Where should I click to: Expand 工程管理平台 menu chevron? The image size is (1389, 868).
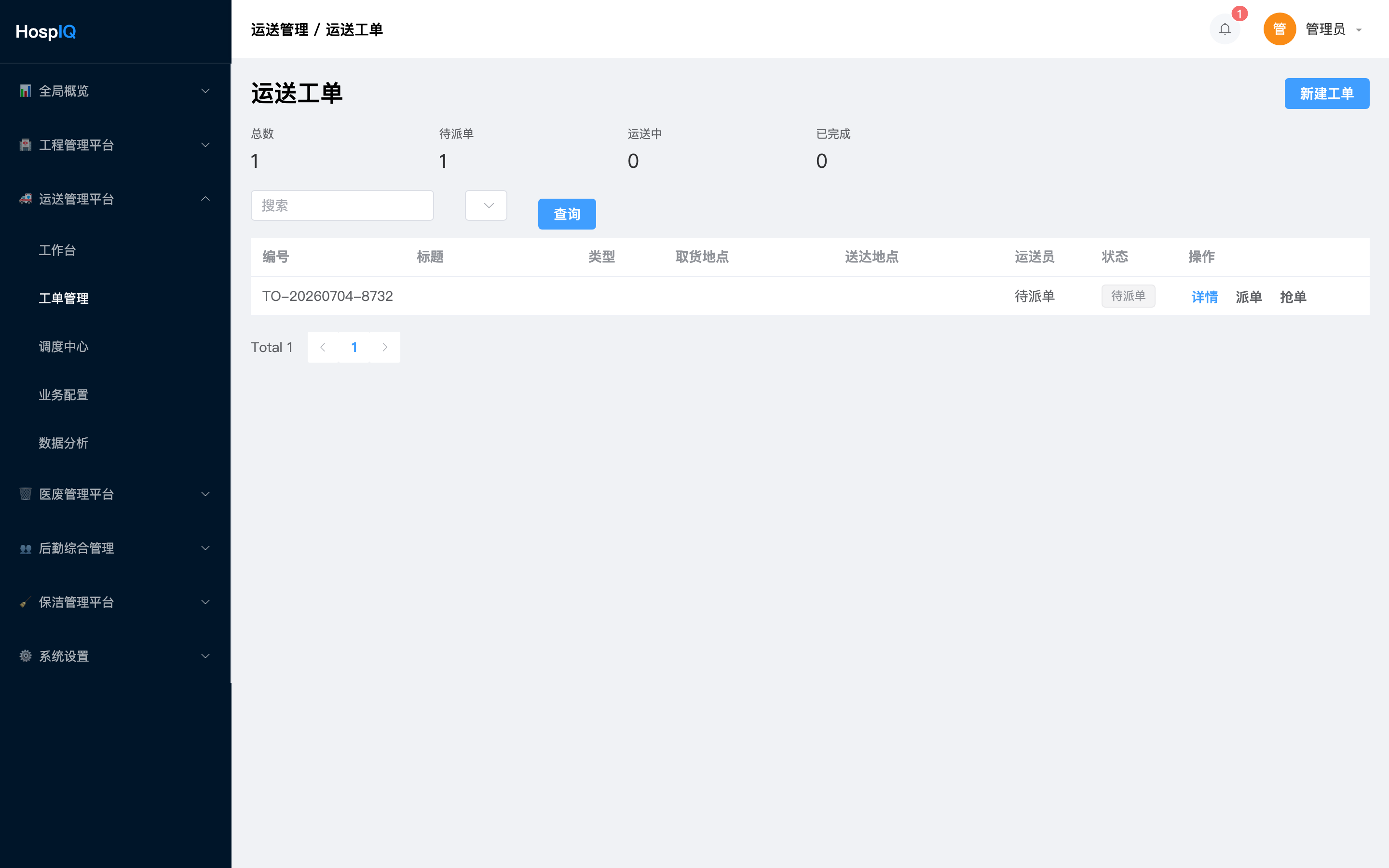pyautogui.click(x=205, y=145)
